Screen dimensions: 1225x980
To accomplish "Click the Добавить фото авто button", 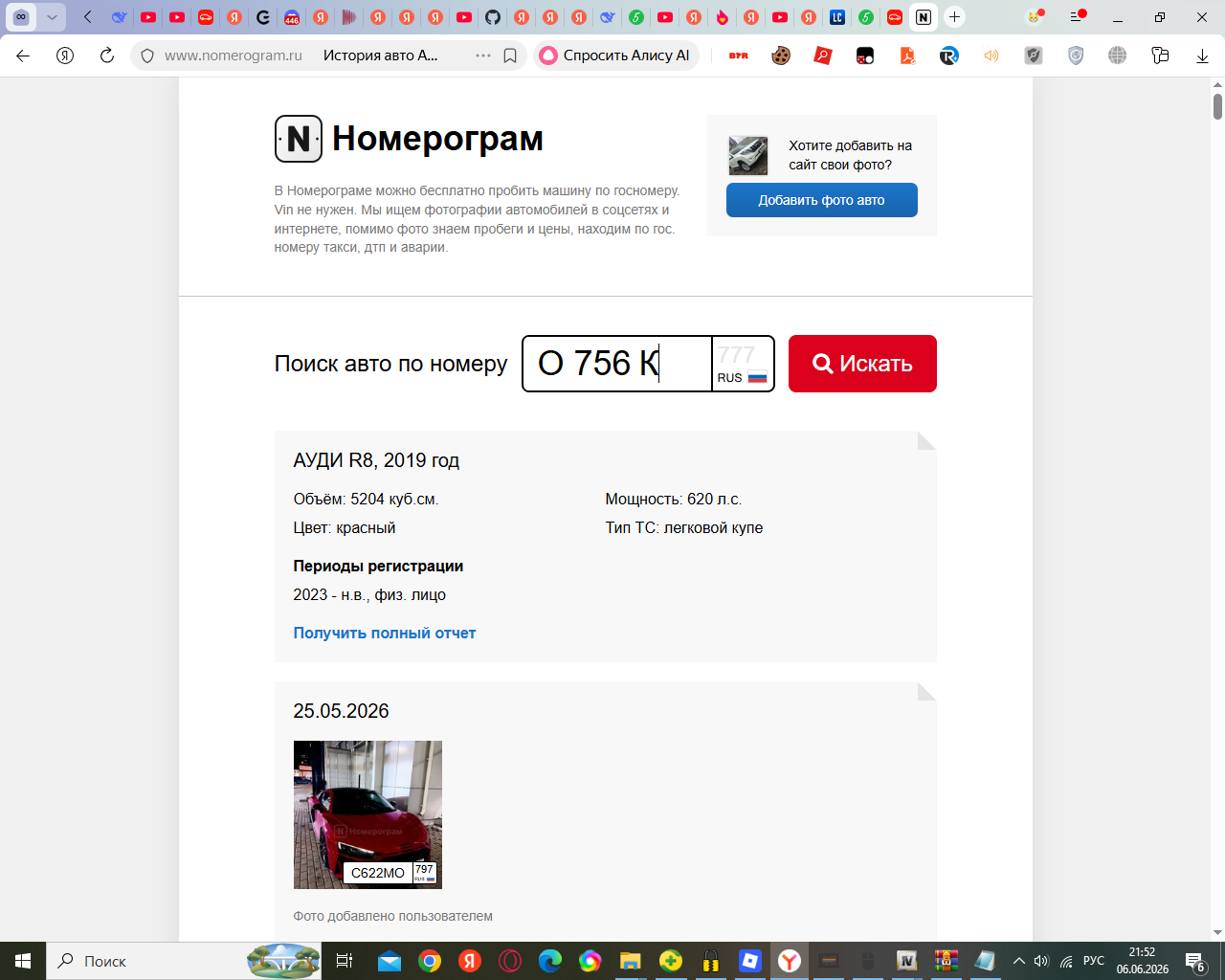I will [822, 200].
